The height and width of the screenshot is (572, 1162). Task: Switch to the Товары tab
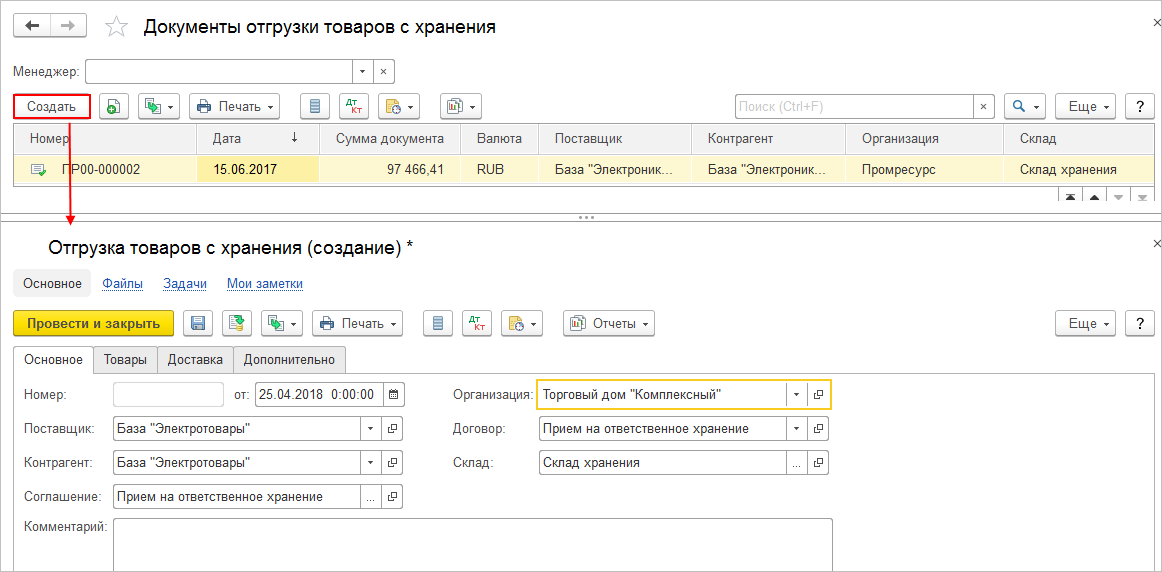pyautogui.click(x=125, y=360)
